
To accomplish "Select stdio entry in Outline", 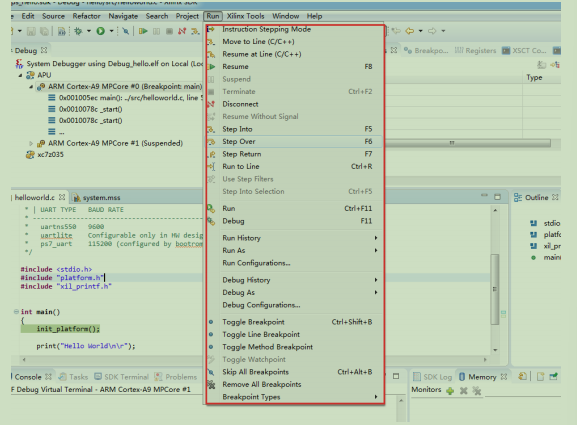I will [x=552, y=223].
